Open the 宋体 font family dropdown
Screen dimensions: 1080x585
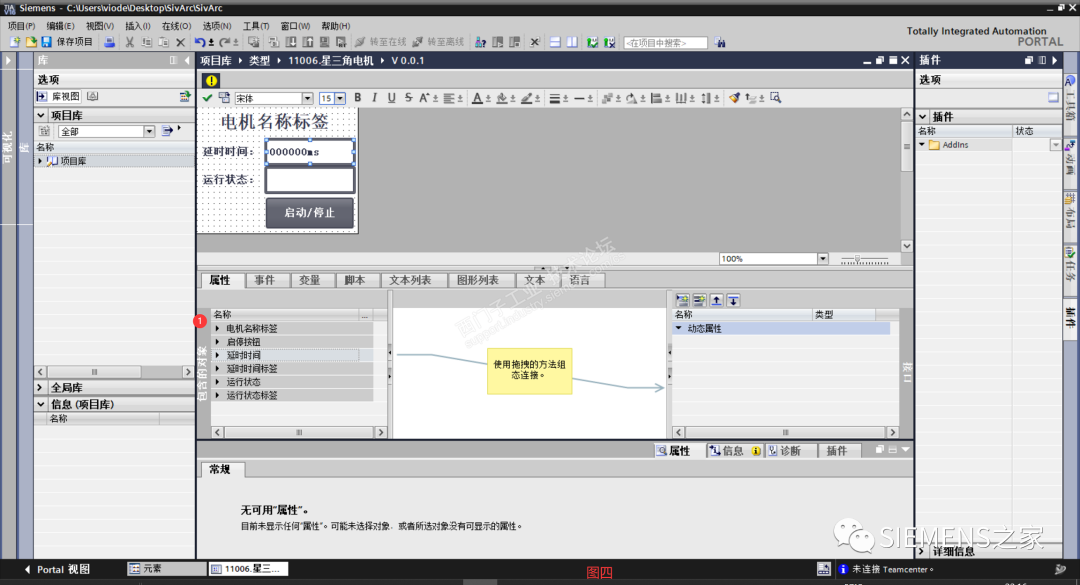(307, 97)
